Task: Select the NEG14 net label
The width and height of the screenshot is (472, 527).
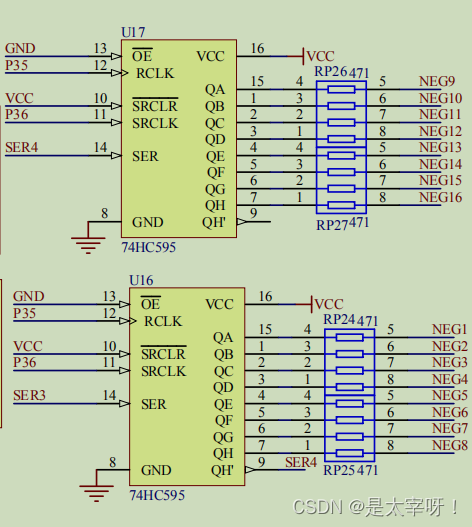Action: pos(440,164)
